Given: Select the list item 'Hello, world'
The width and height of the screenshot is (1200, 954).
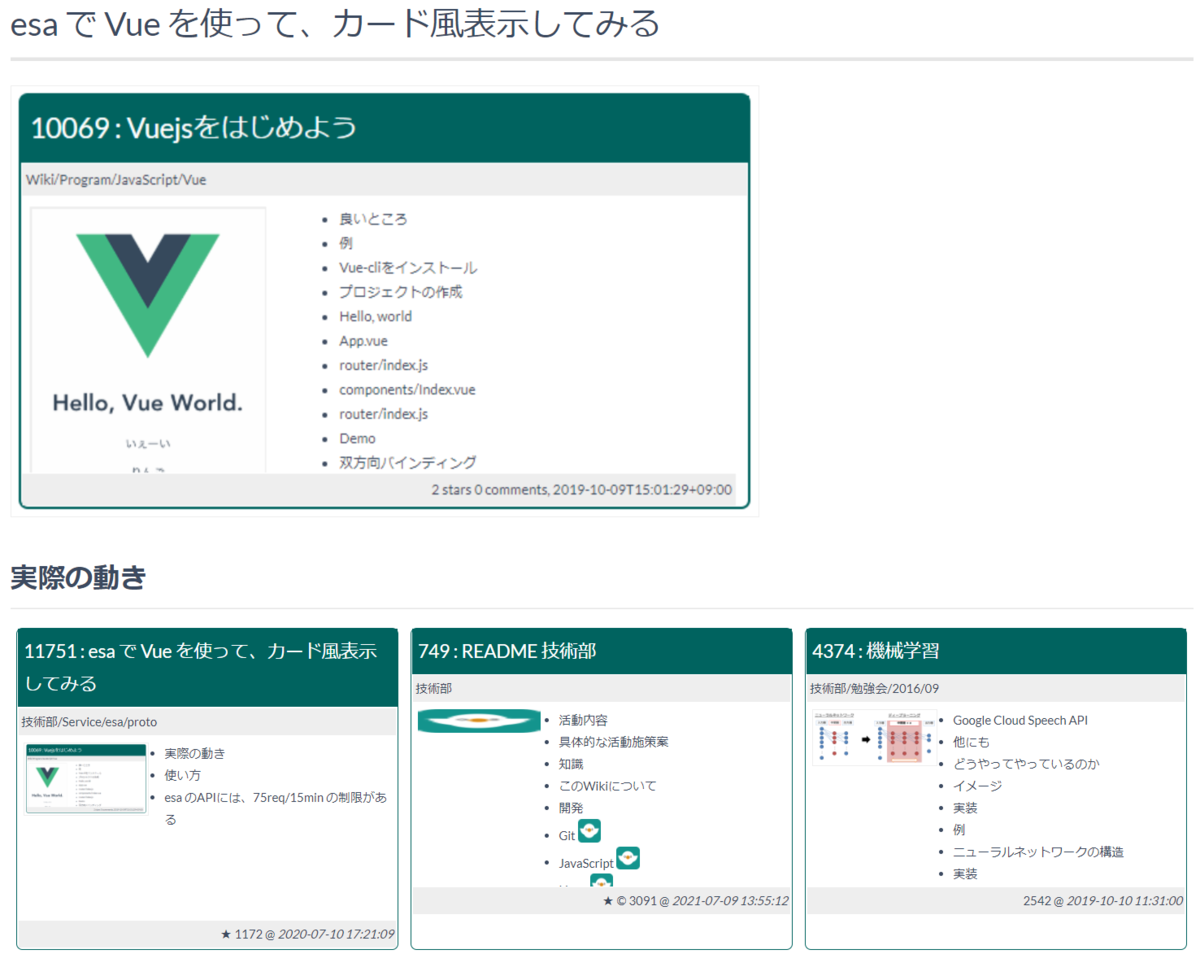Looking at the screenshot, I should pos(375,316).
